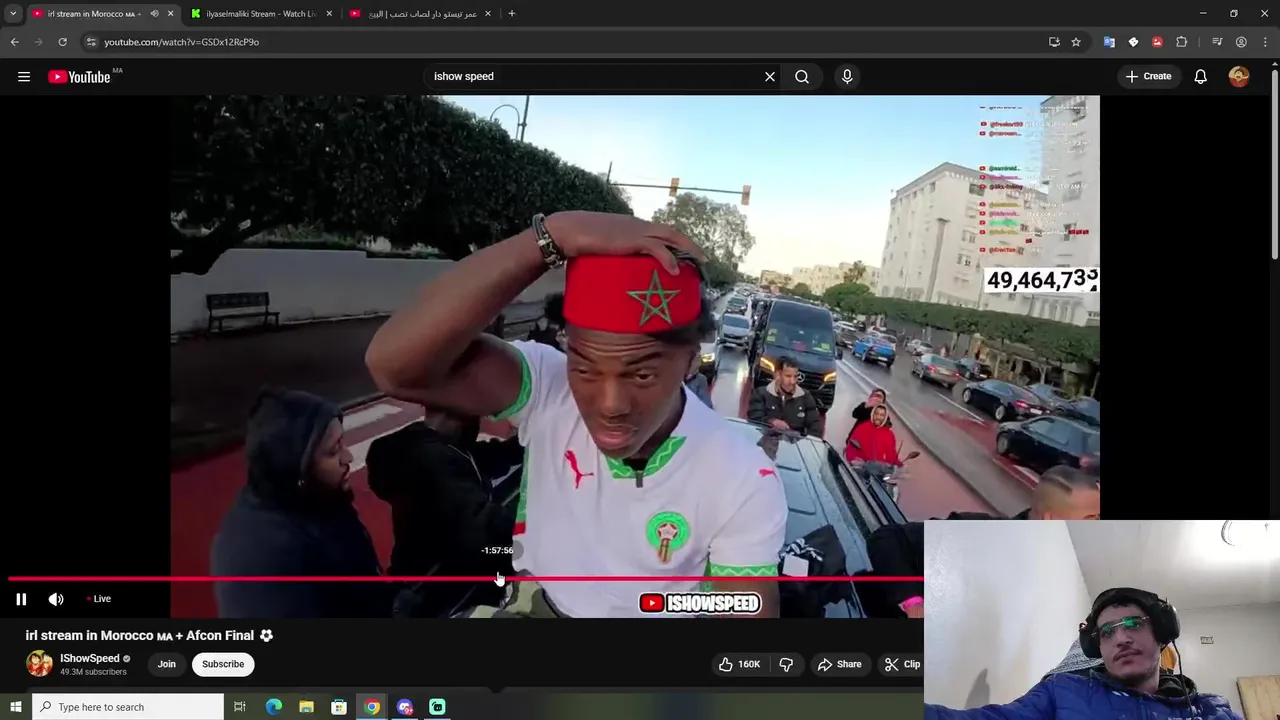Reload the page
The height and width of the screenshot is (720, 1280).
pyautogui.click(x=62, y=42)
